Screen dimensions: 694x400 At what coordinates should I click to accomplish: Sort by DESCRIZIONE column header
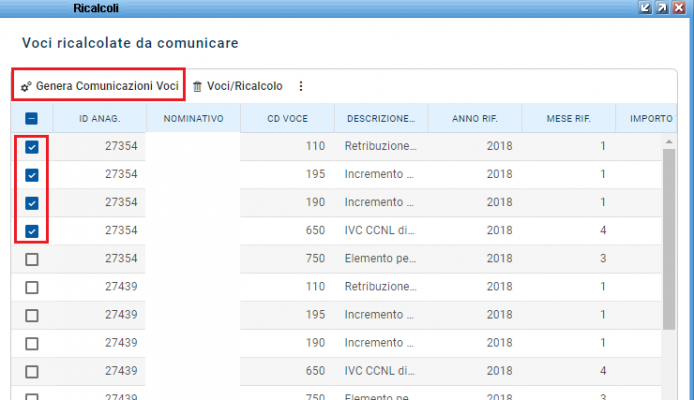point(381,119)
